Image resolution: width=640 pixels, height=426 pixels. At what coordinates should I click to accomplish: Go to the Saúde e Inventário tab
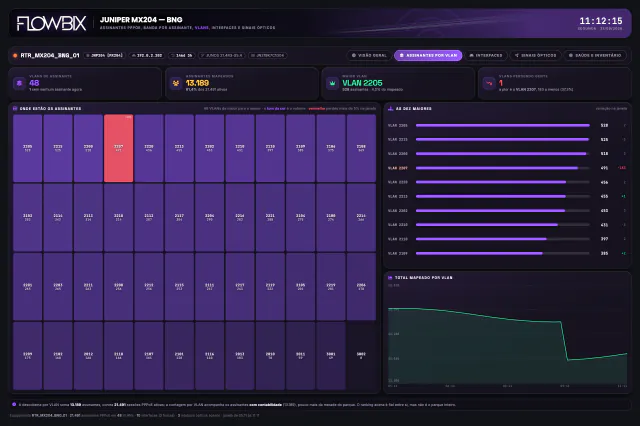[595, 55]
